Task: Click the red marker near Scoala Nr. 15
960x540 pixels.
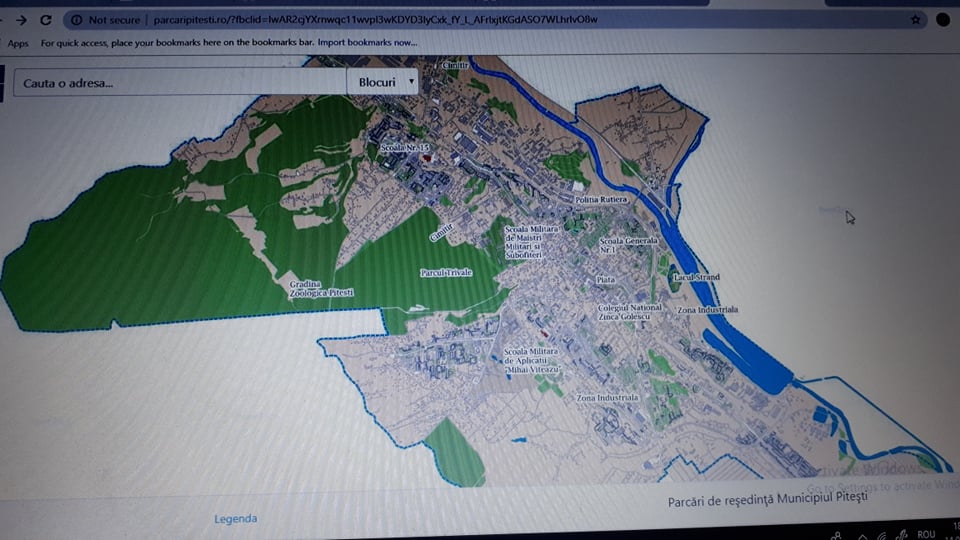Action: pos(427,158)
